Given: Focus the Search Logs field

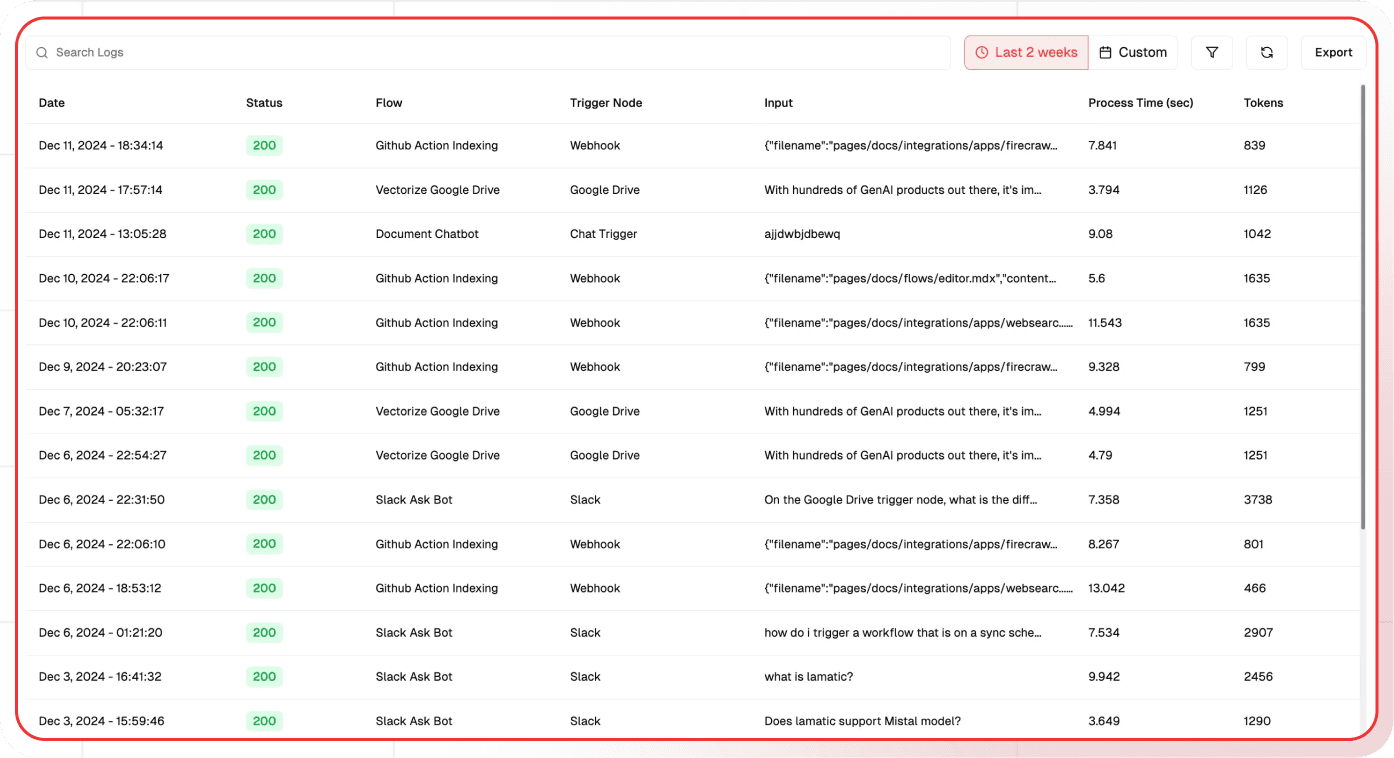Looking at the screenshot, I should coord(488,53).
